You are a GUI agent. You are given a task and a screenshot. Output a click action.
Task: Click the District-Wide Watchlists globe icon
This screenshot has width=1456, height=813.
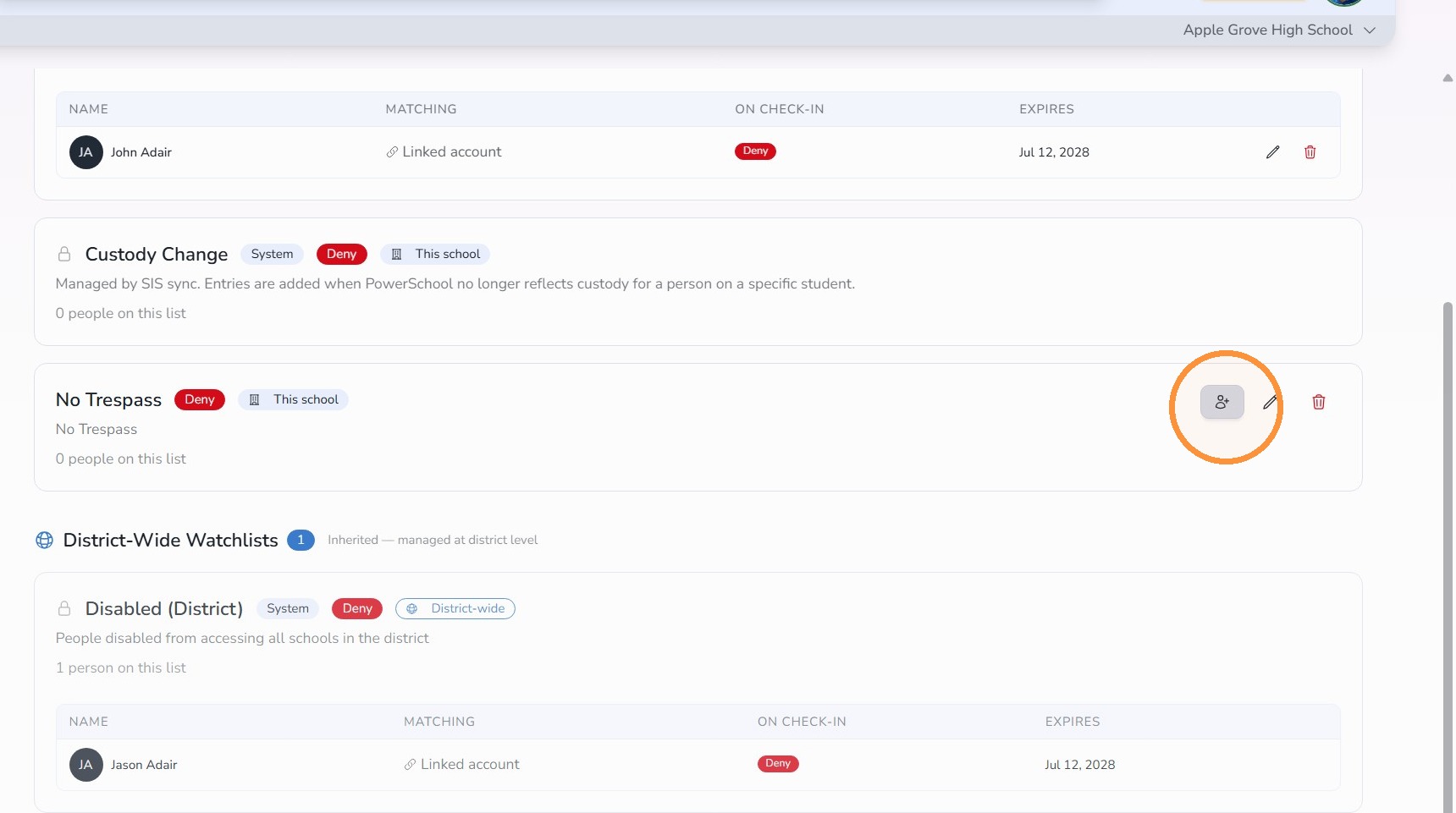click(44, 540)
